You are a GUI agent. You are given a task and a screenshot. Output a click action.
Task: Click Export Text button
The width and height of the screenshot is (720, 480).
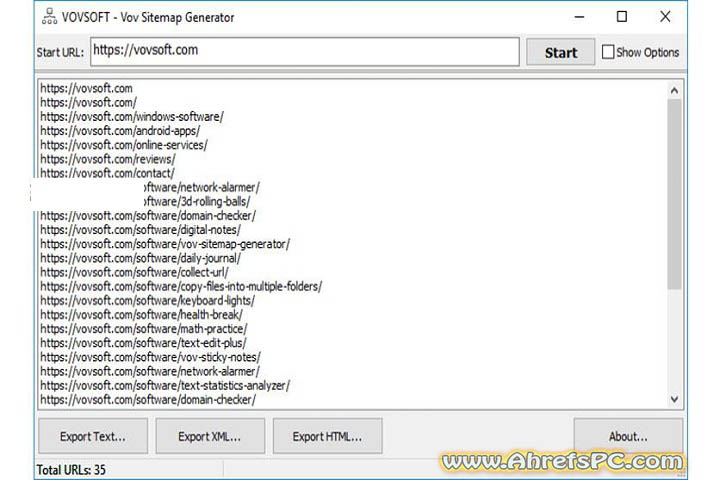[93, 436]
